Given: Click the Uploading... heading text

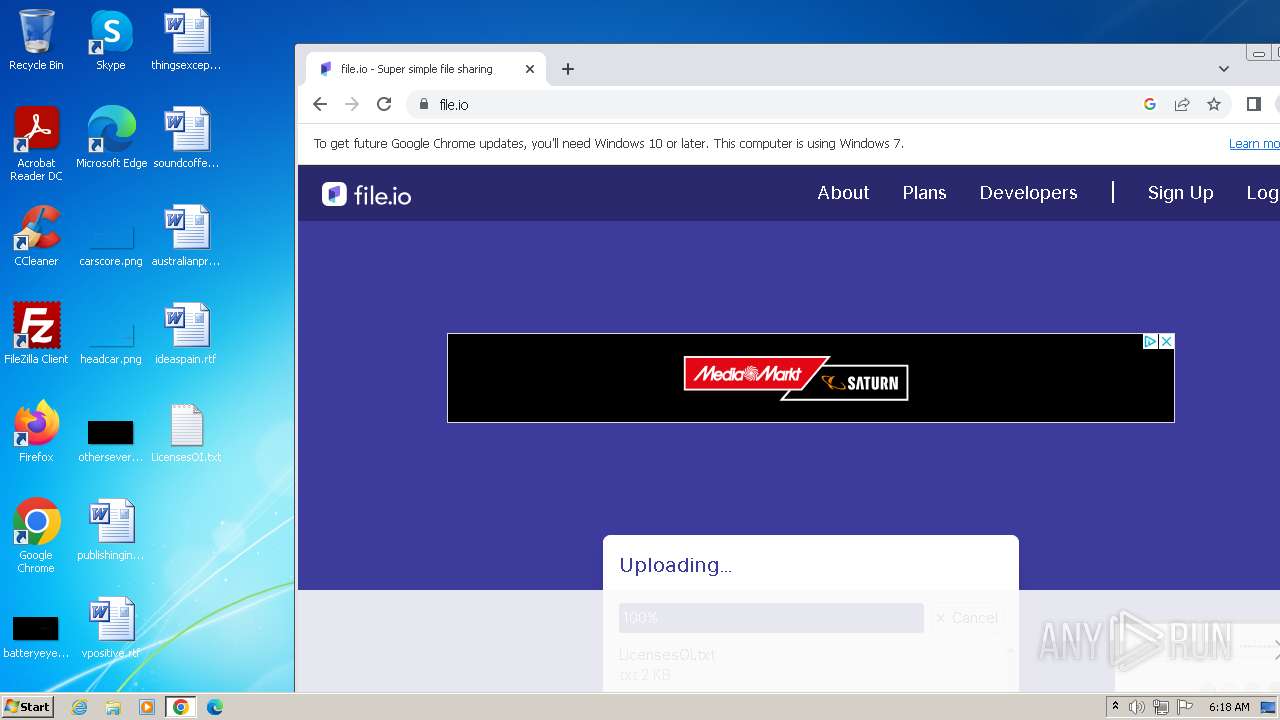Looking at the screenshot, I should point(675,565).
